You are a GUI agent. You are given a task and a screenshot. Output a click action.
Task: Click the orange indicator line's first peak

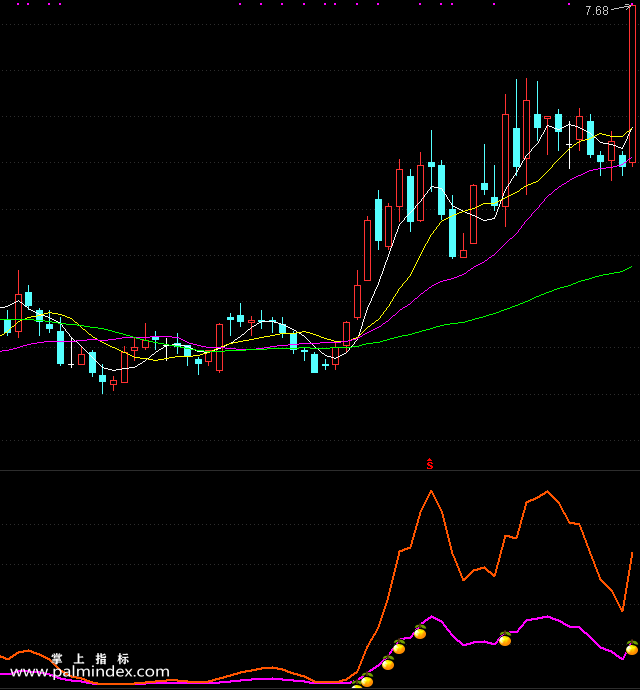coord(431,491)
